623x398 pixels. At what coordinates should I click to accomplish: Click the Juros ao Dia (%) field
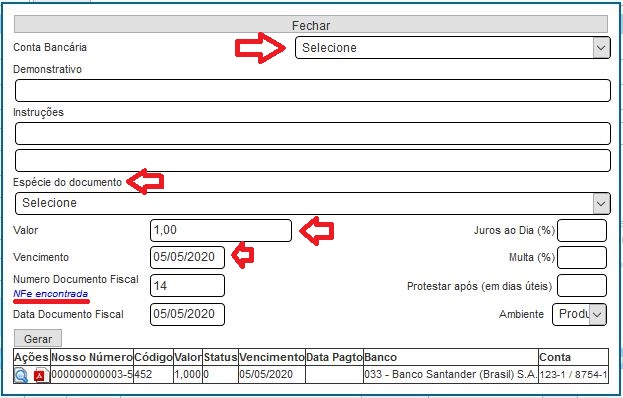pyautogui.click(x=582, y=230)
